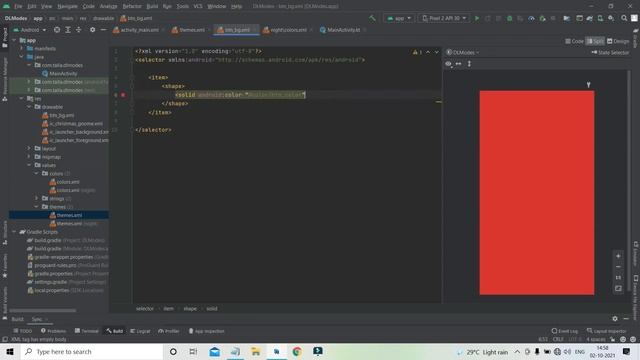Open the Refactor menu

coord(132,6)
